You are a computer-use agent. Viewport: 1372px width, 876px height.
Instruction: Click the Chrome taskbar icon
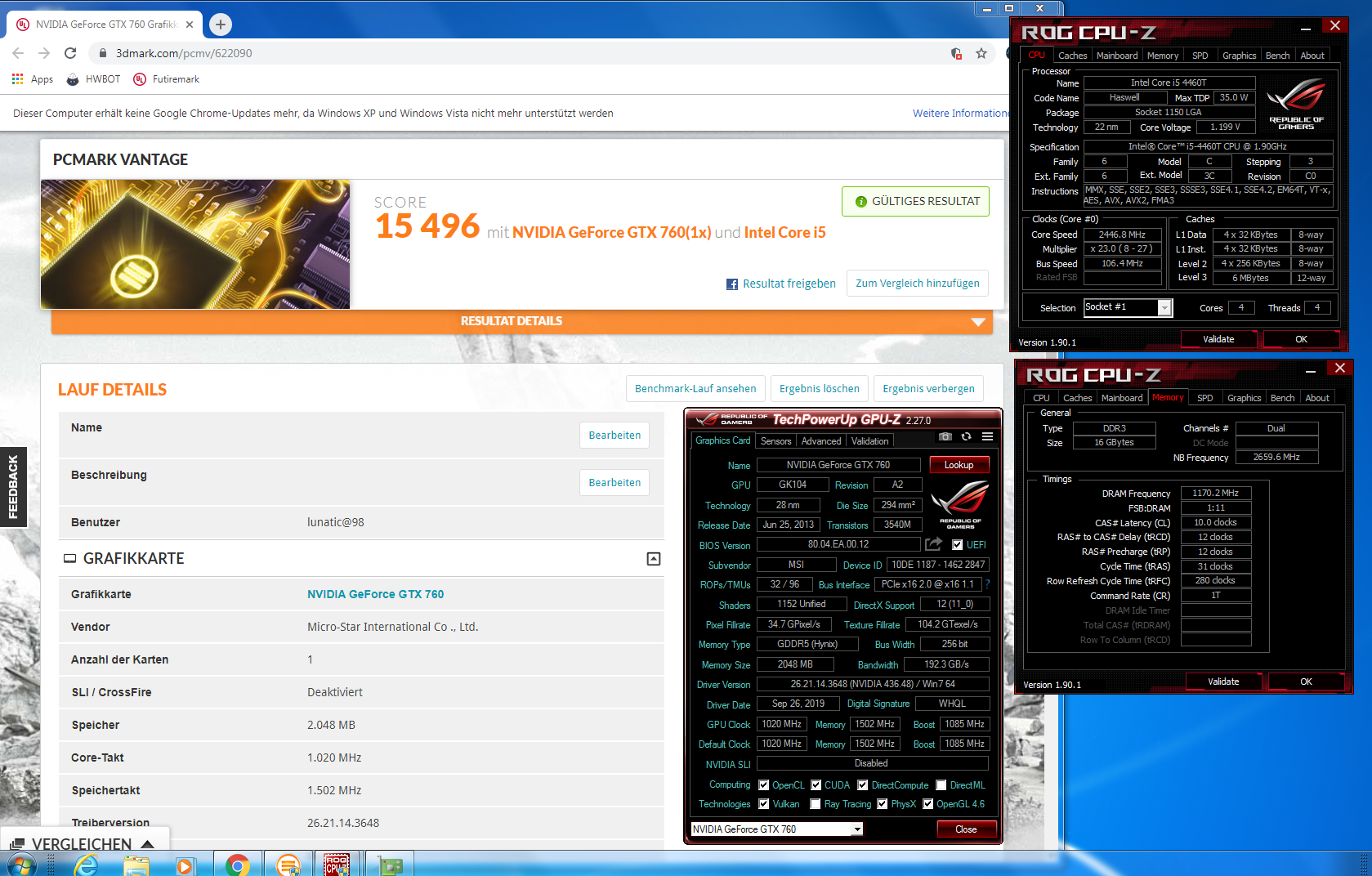click(238, 864)
